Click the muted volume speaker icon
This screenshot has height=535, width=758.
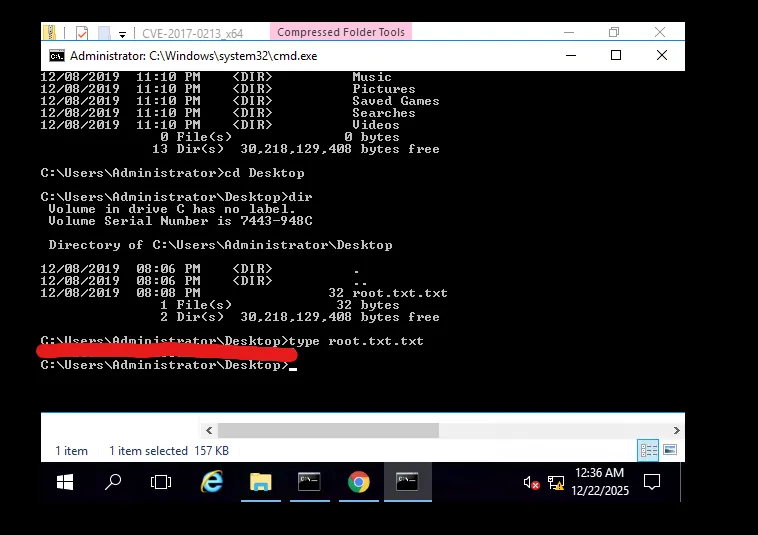coord(531,483)
